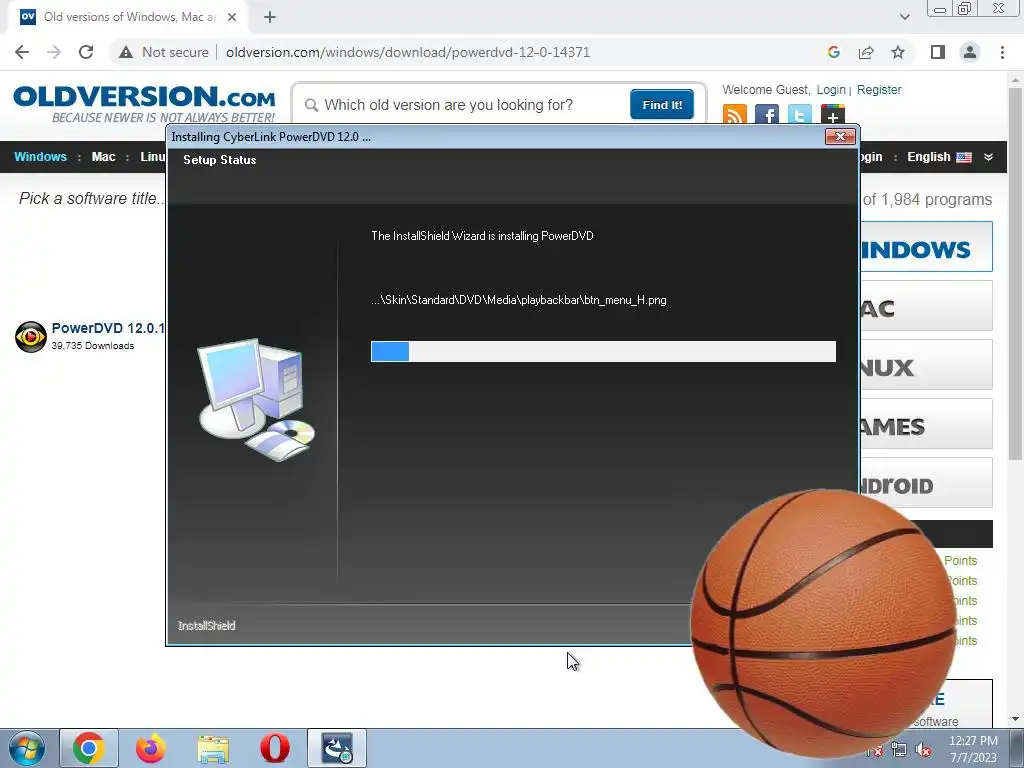The height and width of the screenshot is (768, 1024).
Task: Share this page using the share icon
Action: 866,52
